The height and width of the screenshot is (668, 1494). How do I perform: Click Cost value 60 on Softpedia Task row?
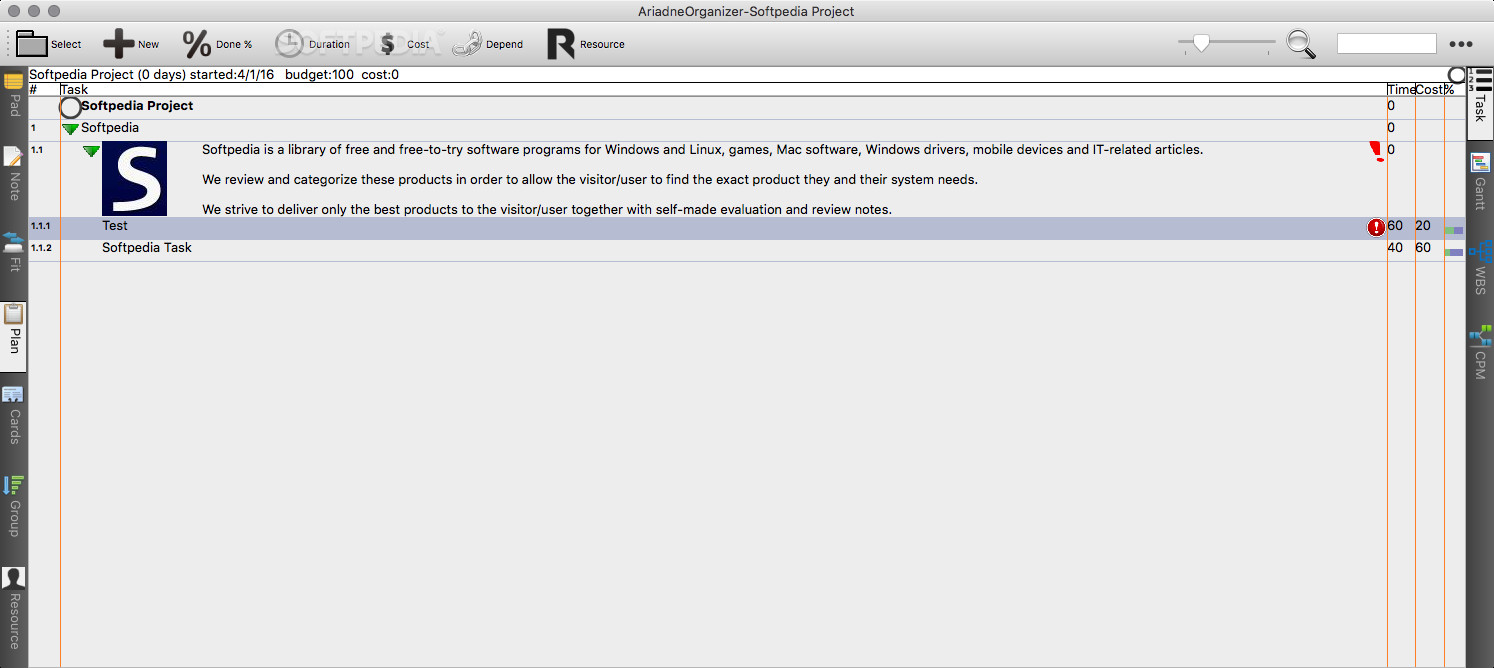point(1423,248)
